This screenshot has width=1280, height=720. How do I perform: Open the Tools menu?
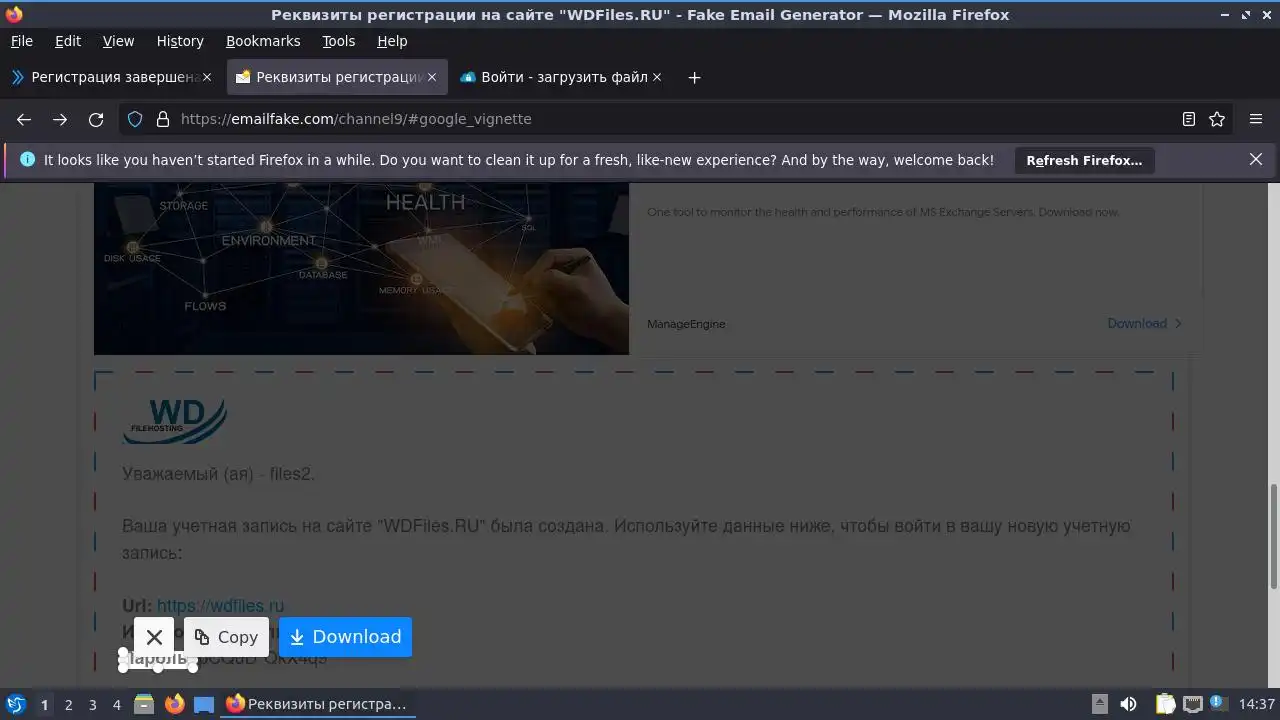pyautogui.click(x=339, y=41)
